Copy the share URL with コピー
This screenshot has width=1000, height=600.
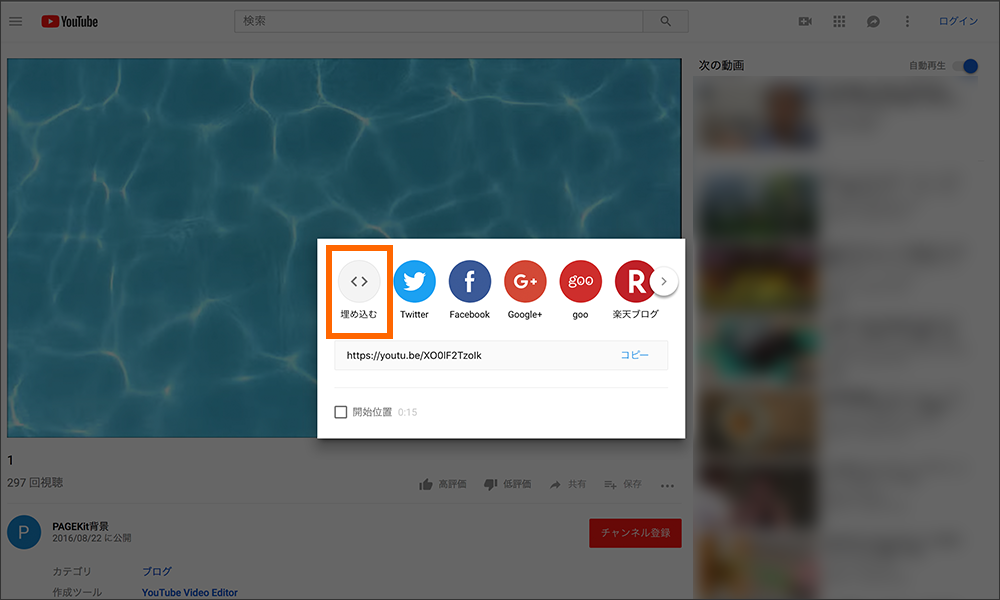coord(635,355)
